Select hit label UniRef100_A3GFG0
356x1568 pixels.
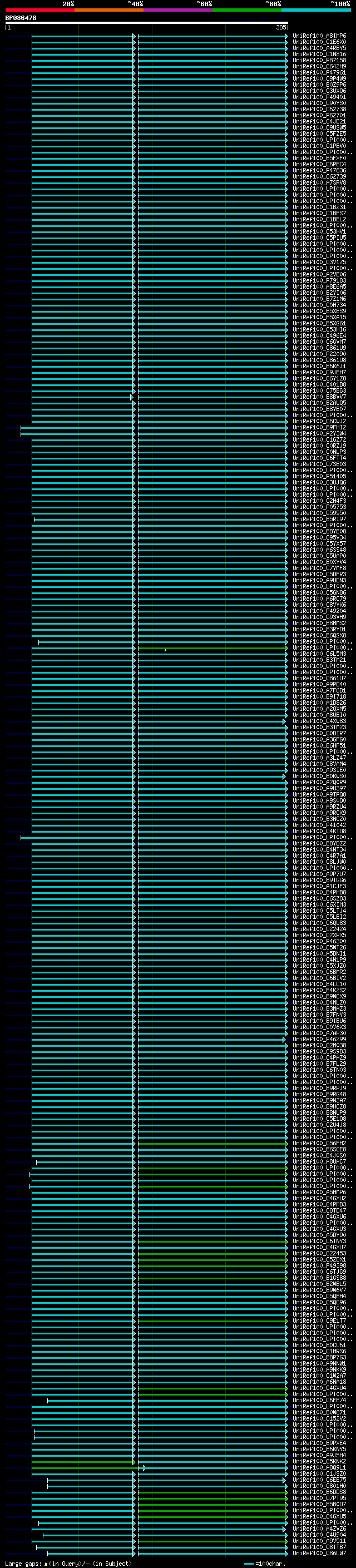319,740
